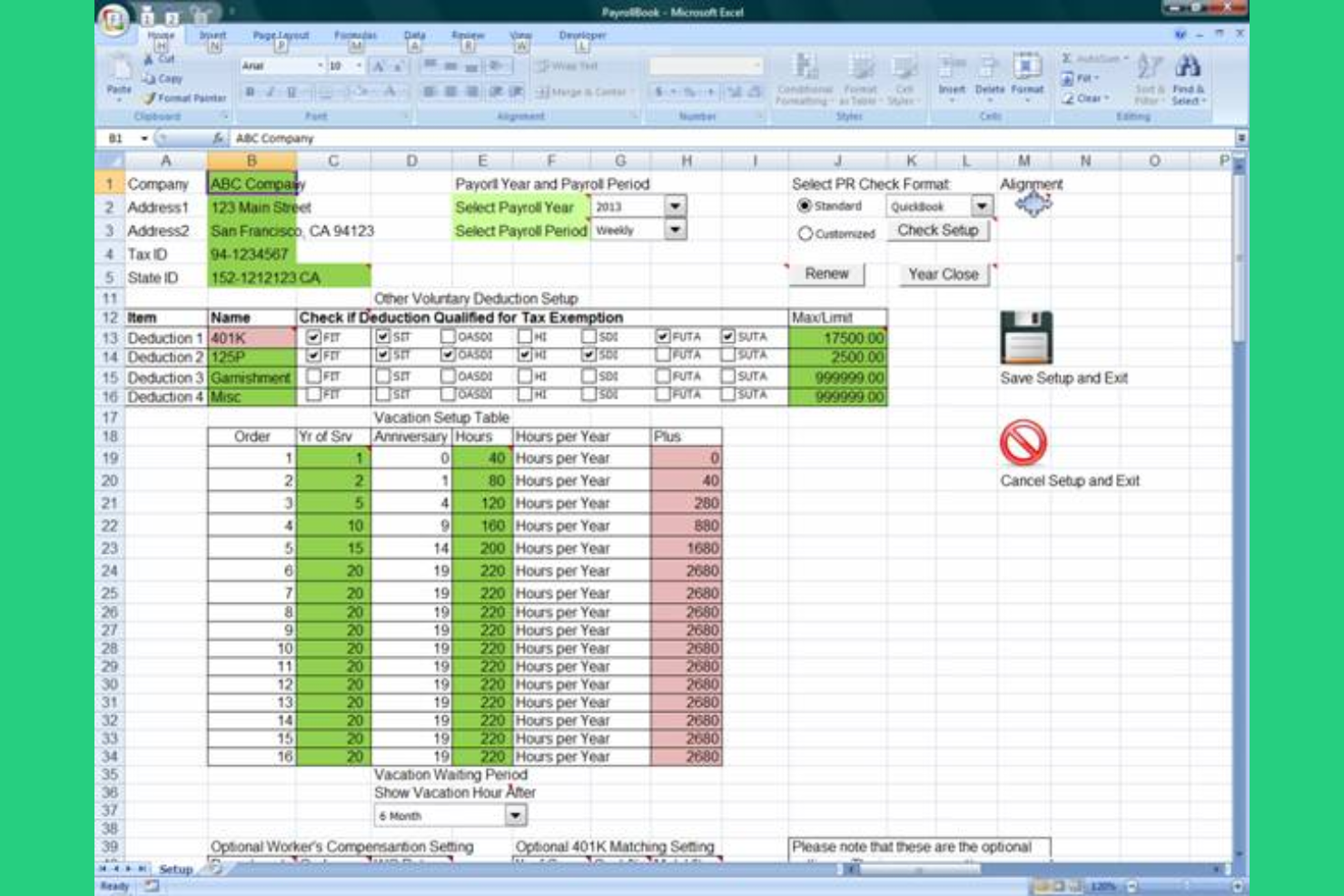The image size is (1344, 896).
Task: Select Max/Limit cell 17500.00
Action: pyautogui.click(x=837, y=338)
